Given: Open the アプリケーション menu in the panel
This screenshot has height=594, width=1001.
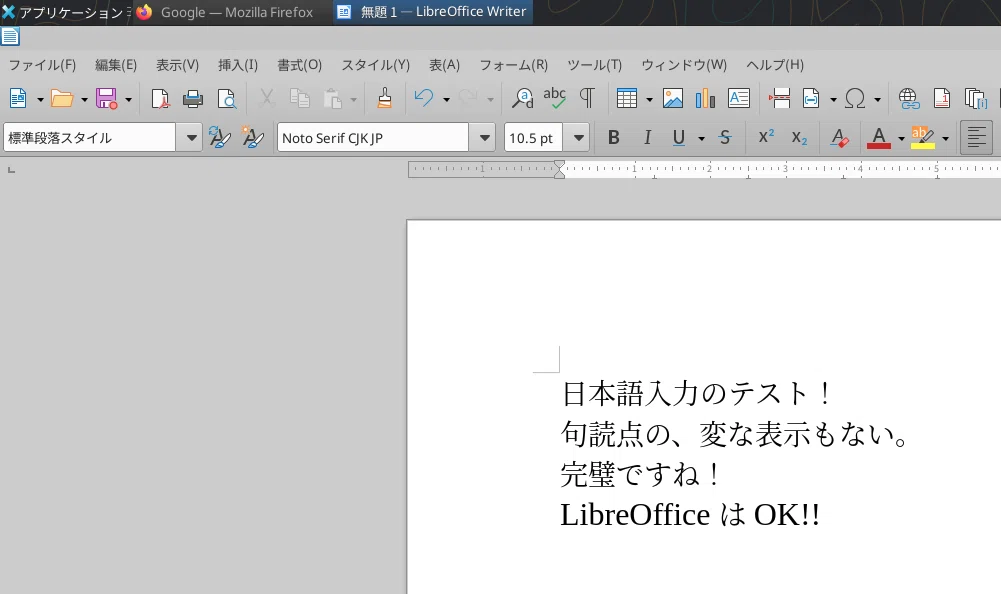Looking at the screenshot, I should coord(66,12).
